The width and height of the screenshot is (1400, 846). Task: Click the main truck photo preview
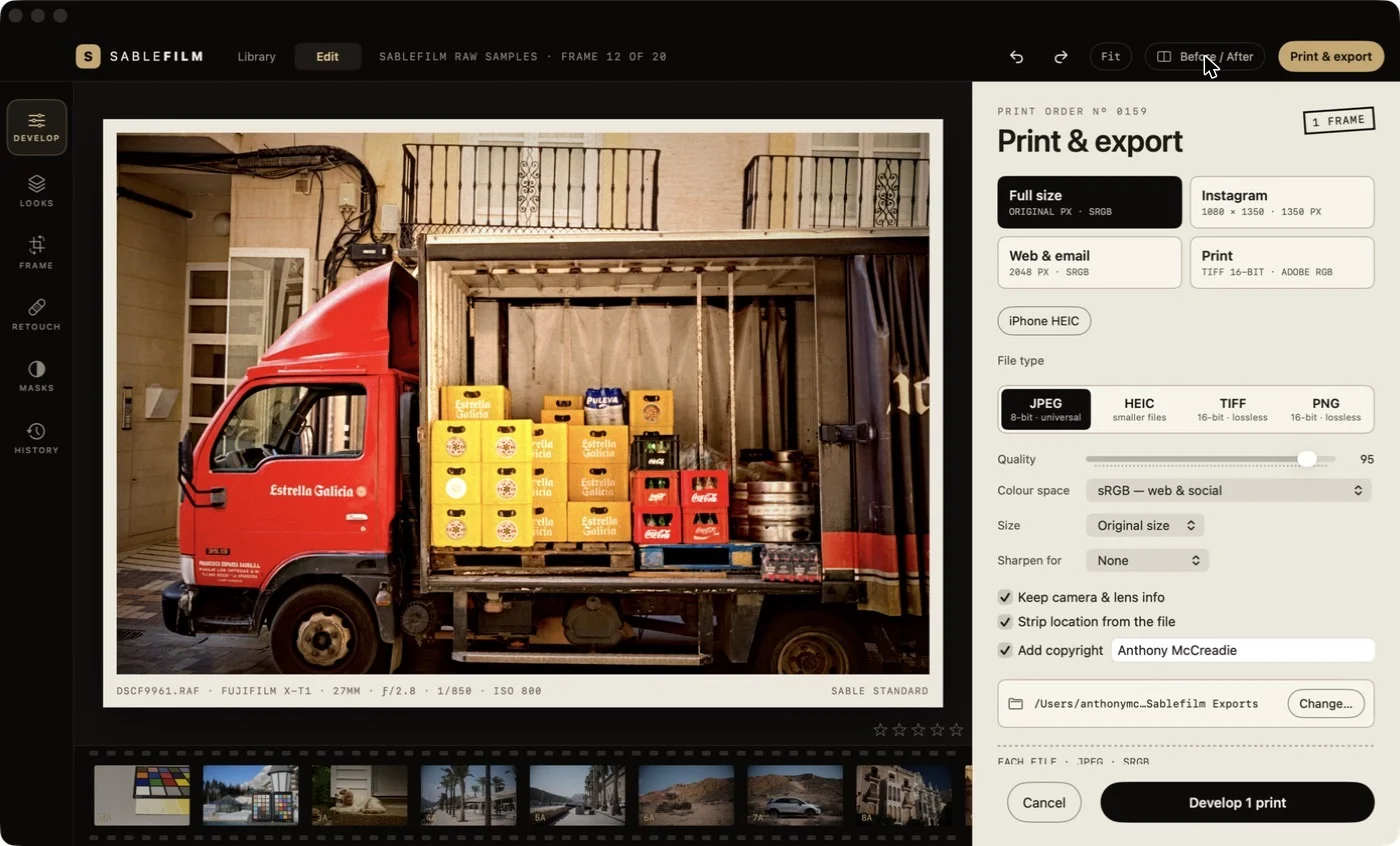(x=523, y=403)
